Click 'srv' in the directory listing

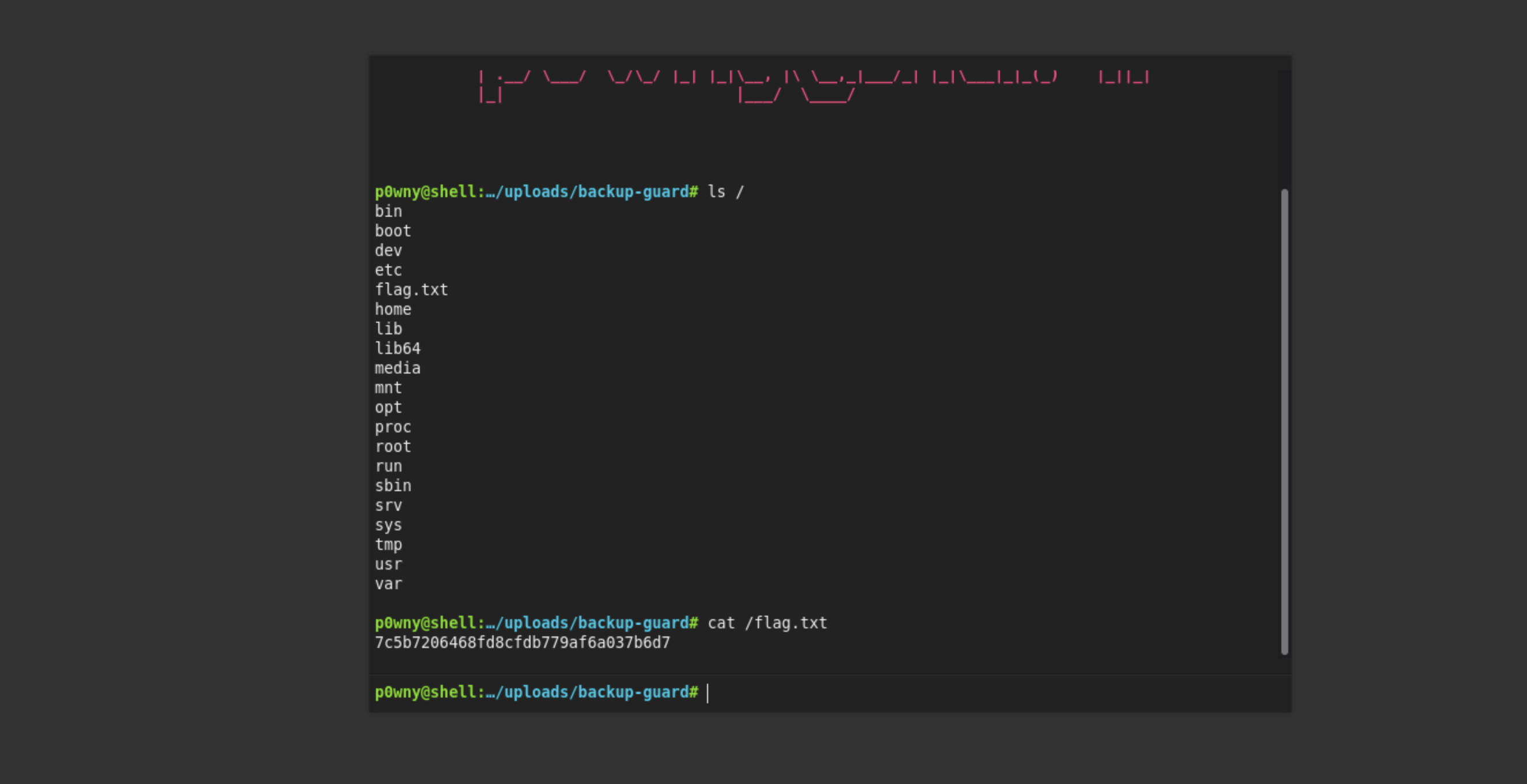point(388,506)
